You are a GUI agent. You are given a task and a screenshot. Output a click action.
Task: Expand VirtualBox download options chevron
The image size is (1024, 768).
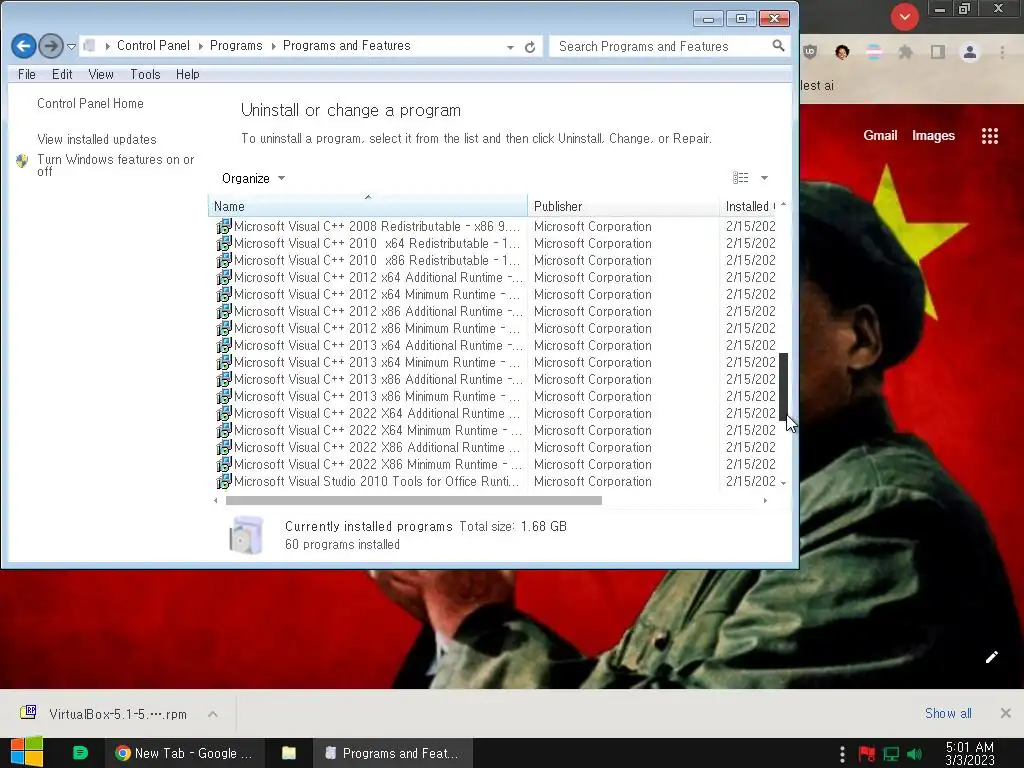(x=213, y=714)
